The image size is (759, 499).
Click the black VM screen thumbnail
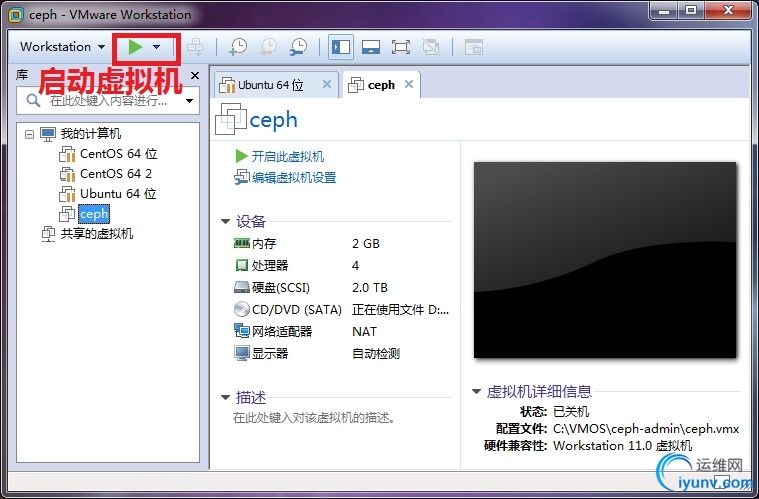pyautogui.click(x=605, y=260)
